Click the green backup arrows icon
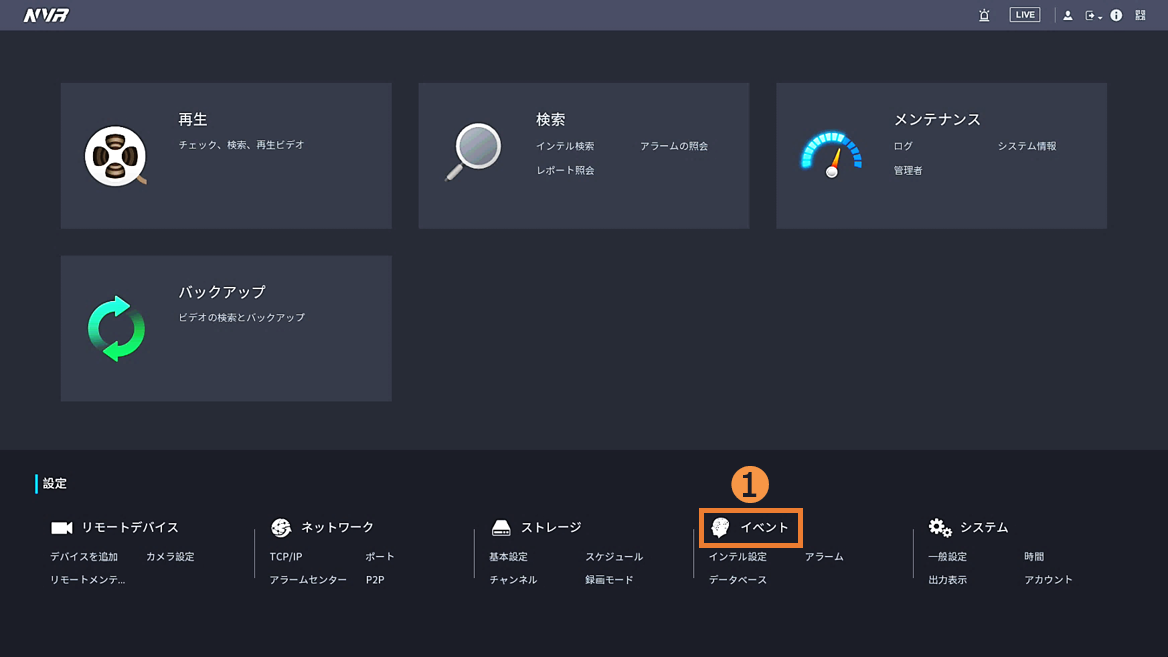This screenshot has height=657, width=1168. 116,328
